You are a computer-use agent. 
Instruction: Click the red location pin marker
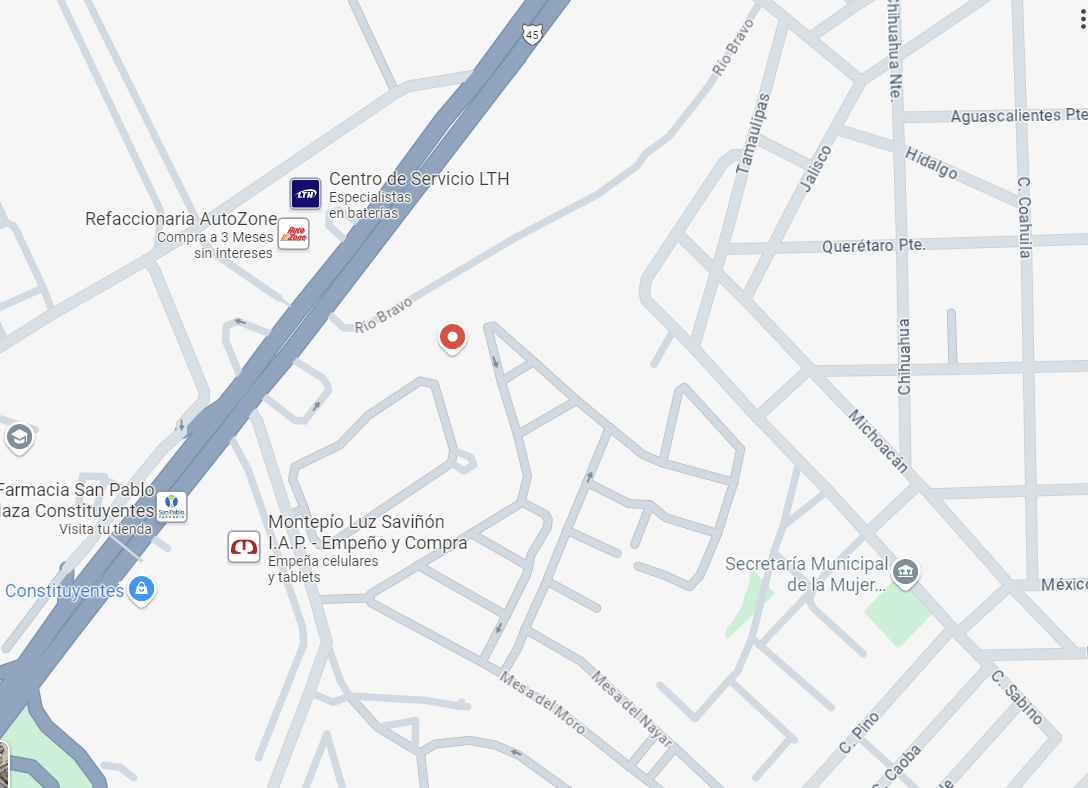tap(452, 339)
